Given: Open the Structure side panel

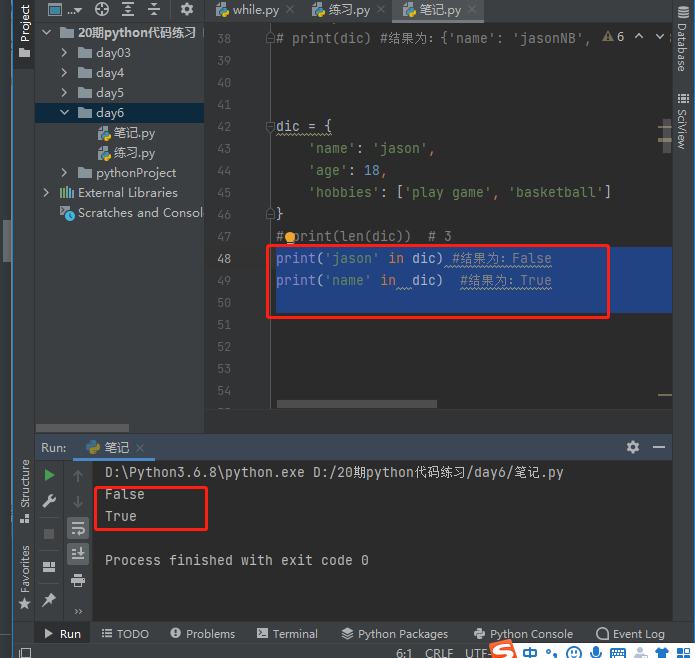Looking at the screenshot, I should [x=25, y=491].
